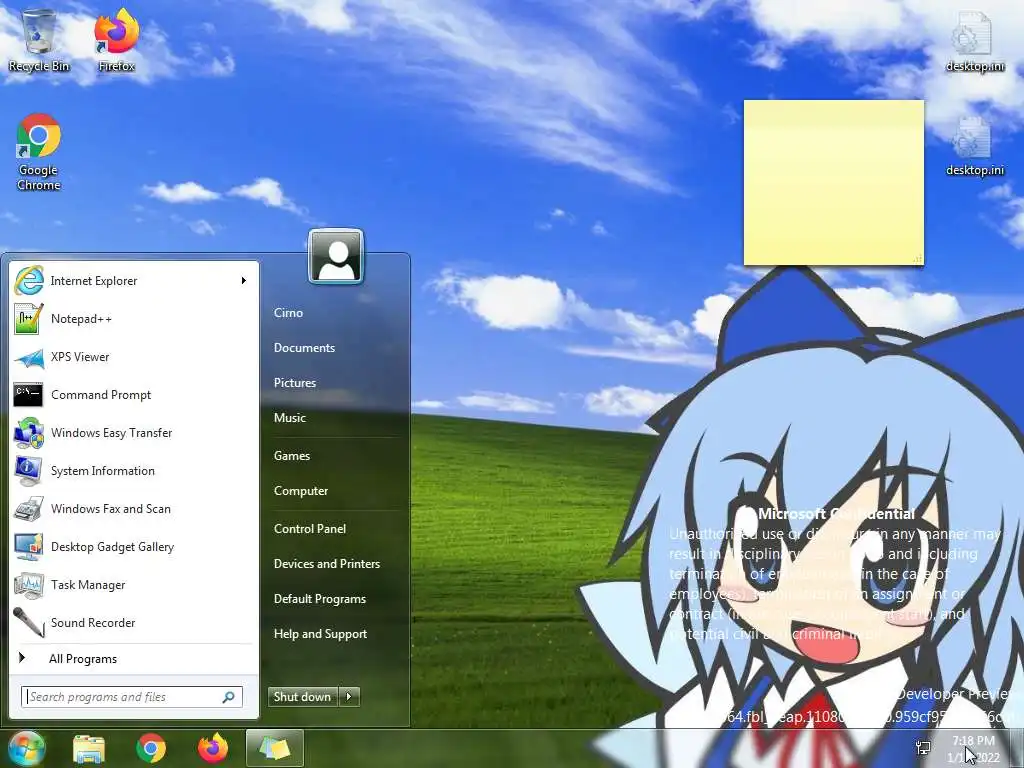
Task: Click inside the yellow sticky note
Action: (x=834, y=183)
